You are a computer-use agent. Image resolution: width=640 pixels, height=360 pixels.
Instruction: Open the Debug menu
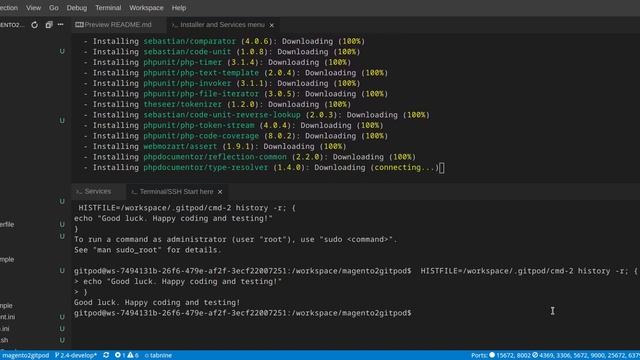(77, 8)
